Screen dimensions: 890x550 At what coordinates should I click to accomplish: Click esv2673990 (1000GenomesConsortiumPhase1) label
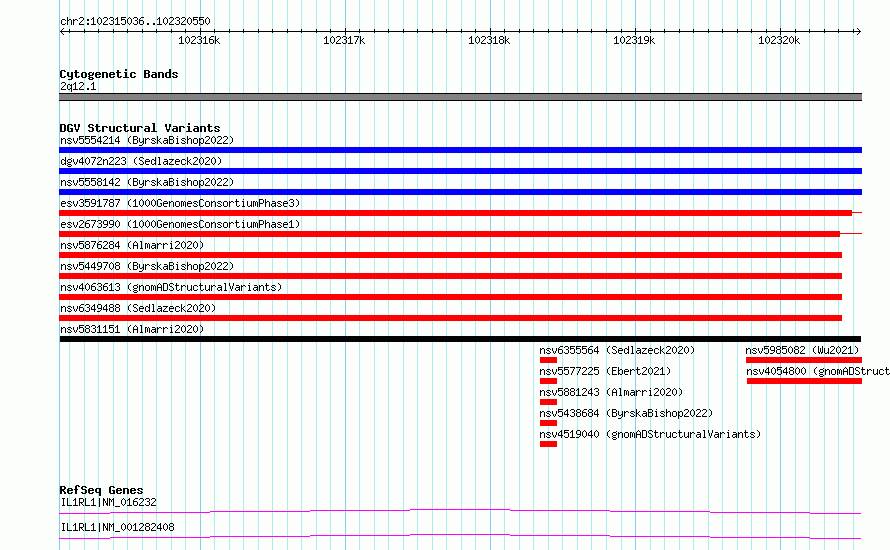click(x=180, y=224)
